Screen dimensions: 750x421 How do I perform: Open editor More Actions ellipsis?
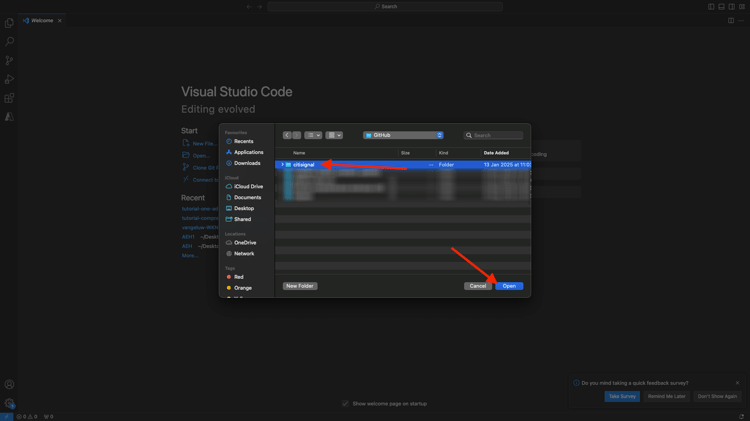(x=741, y=21)
